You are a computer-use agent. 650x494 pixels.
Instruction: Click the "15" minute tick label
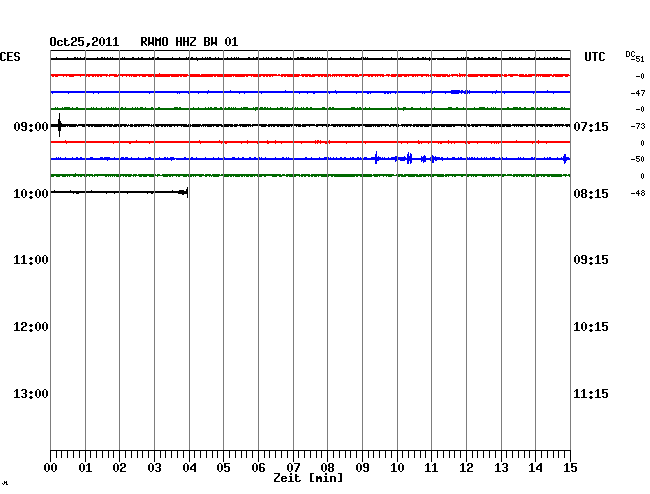coord(570,468)
